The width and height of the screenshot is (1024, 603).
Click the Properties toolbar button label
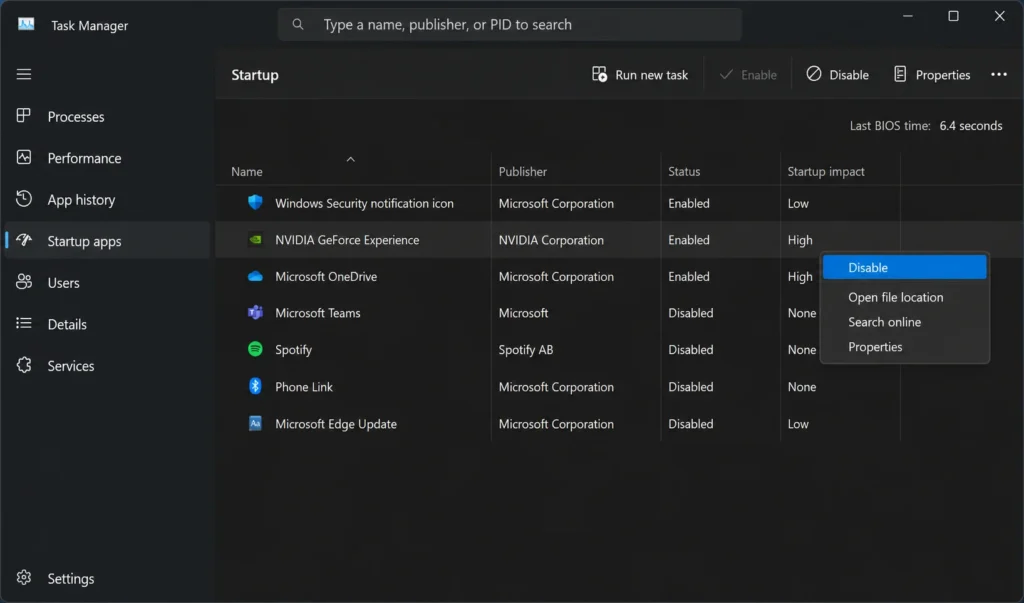[x=943, y=75]
